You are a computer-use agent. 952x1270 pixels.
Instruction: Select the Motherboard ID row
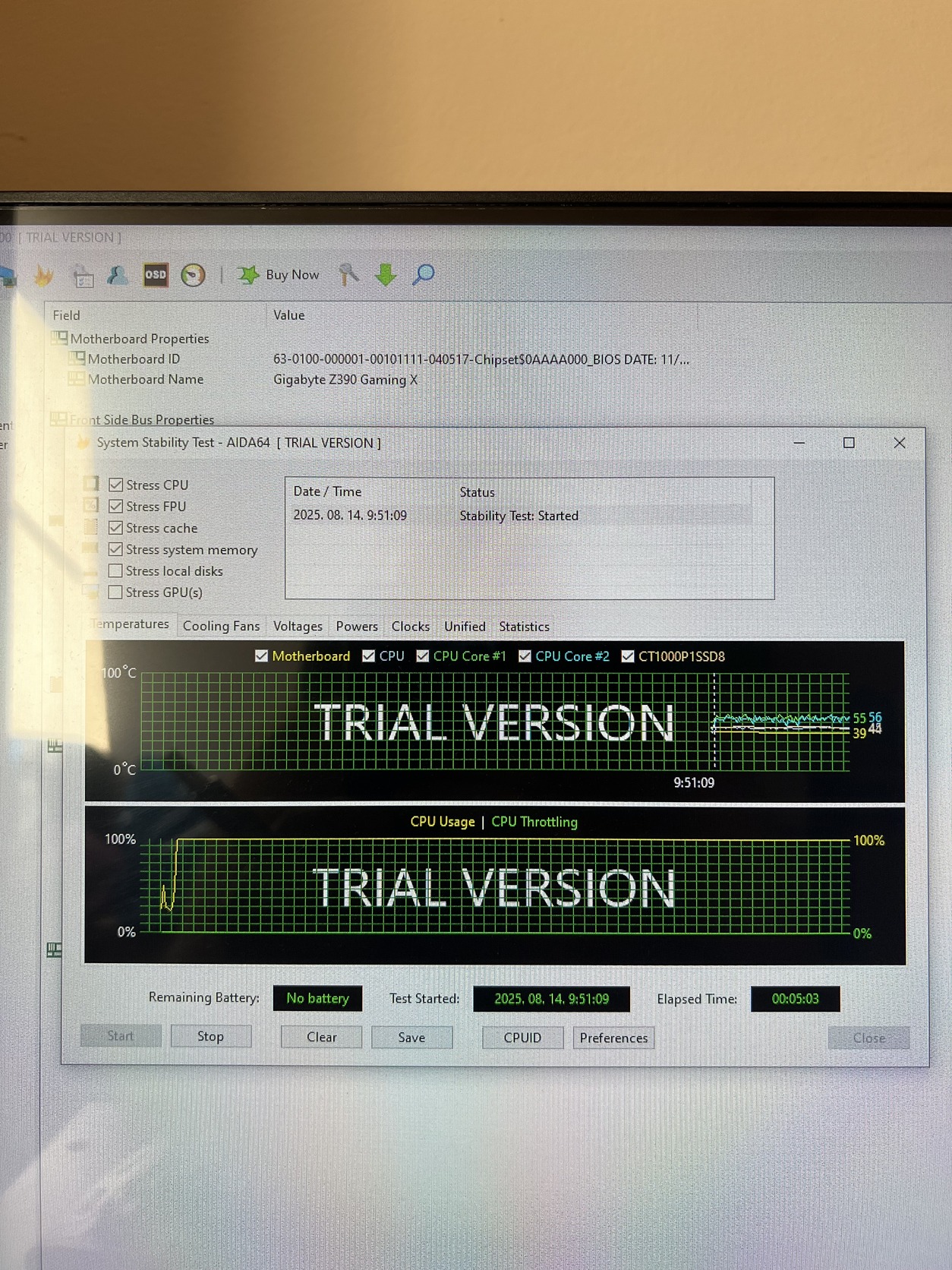click(x=380, y=359)
